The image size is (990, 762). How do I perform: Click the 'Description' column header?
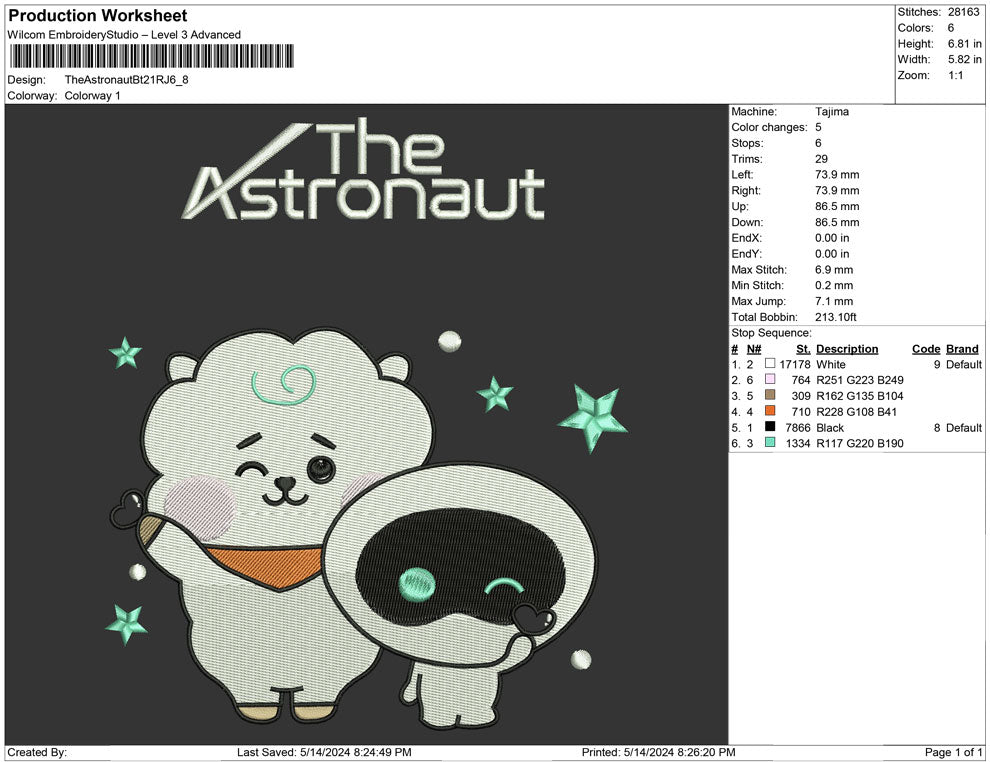847,349
